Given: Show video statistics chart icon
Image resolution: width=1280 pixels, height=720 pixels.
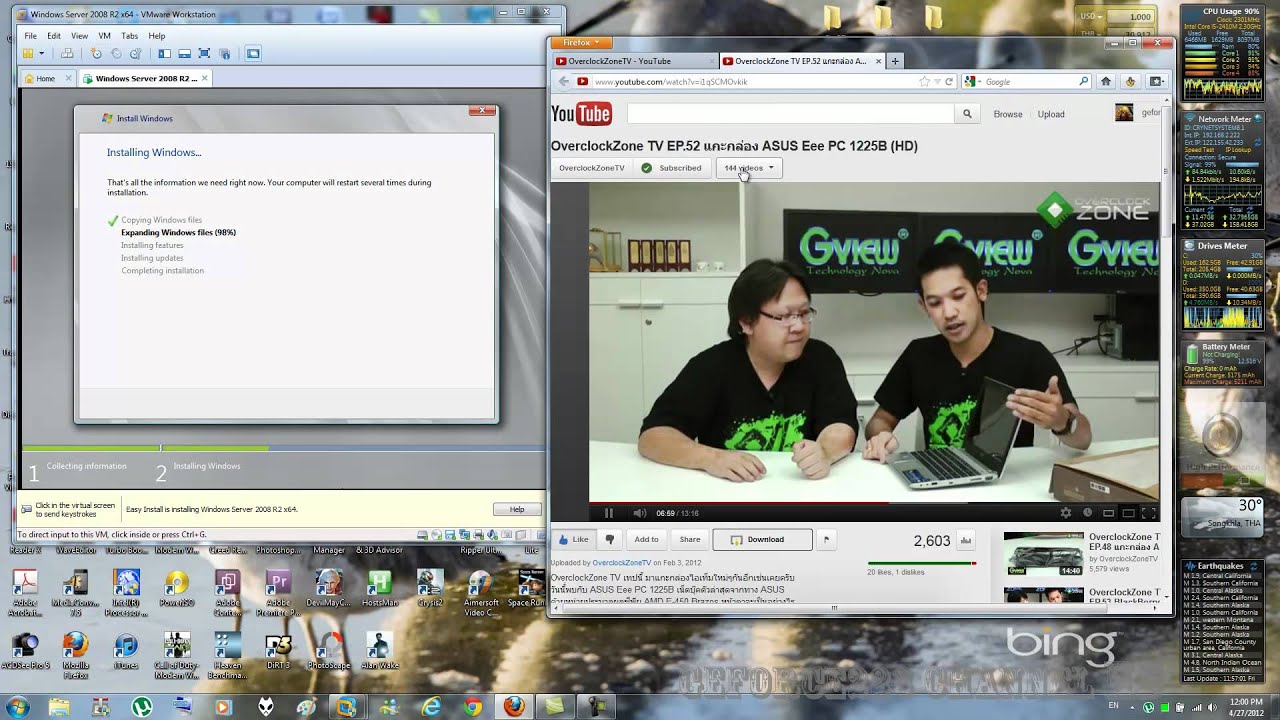Looking at the screenshot, I should point(966,541).
